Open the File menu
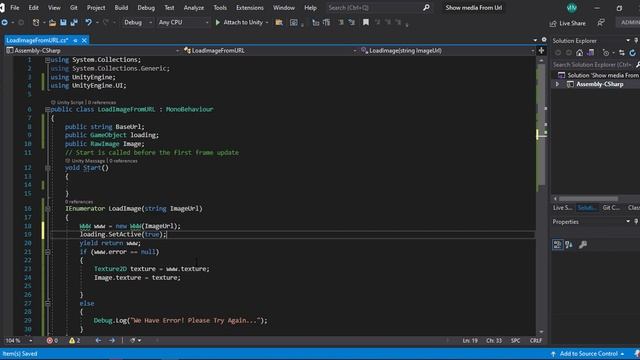Screen dimensions: 640x360 coord(15,8)
